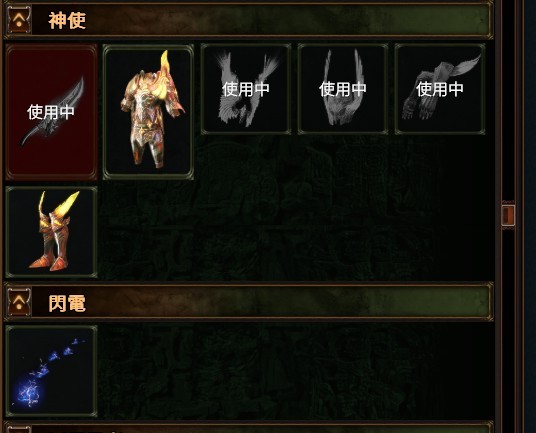Select the blue lightning effect item
This screenshot has height=433, width=536.
pyautogui.click(x=52, y=371)
